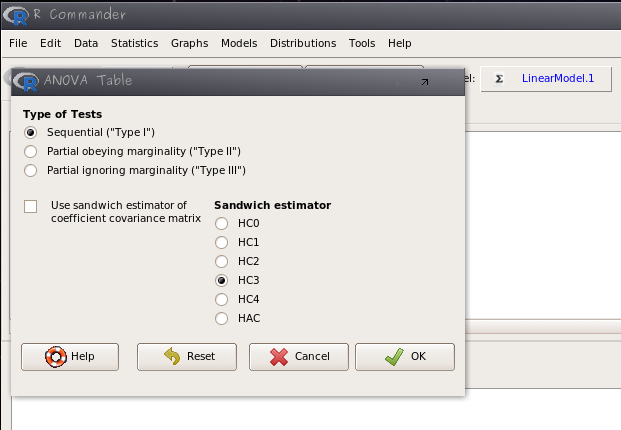Click the LinearModel.1 active model button
621x430 pixels.
click(545, 79)
